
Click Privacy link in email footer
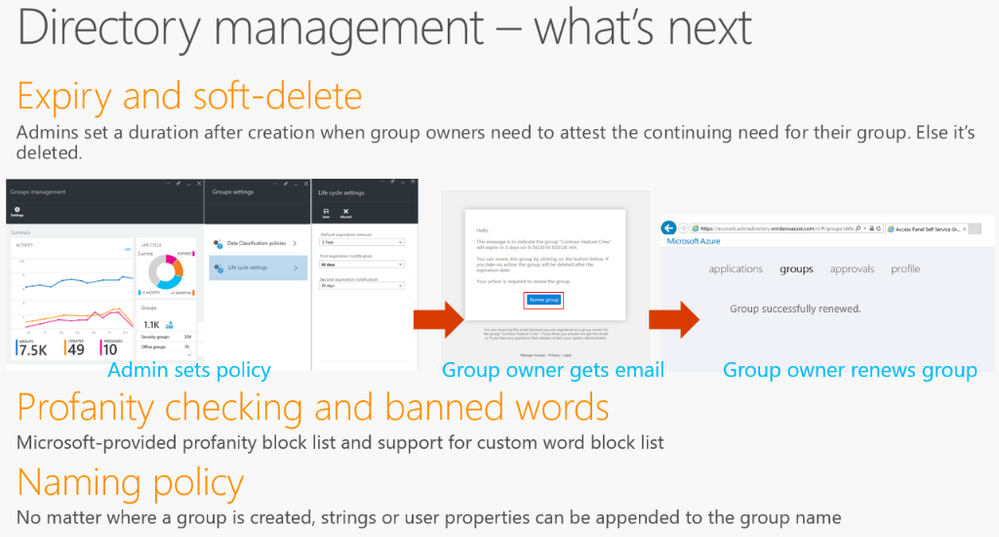tap(554, 355)
